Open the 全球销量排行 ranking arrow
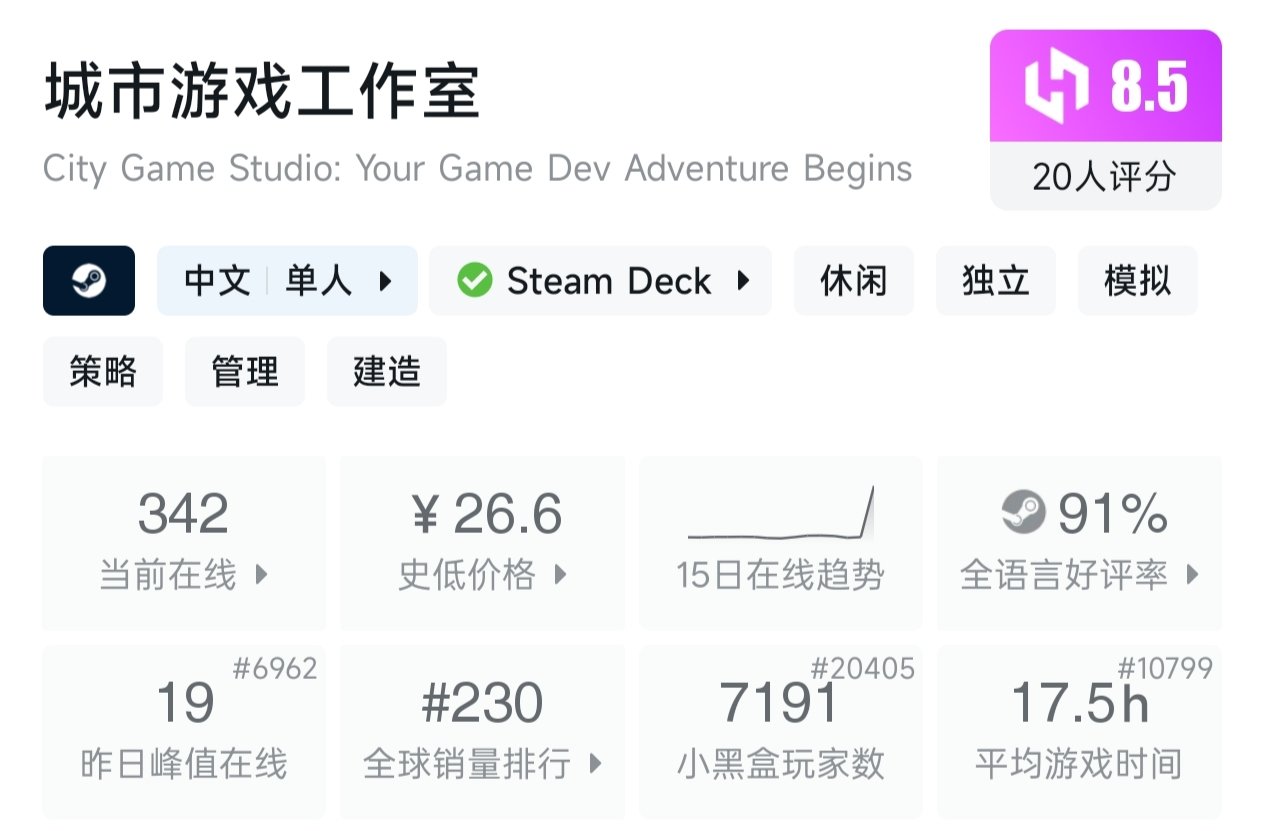The image size is (1264, 831). tap(596, 765)
